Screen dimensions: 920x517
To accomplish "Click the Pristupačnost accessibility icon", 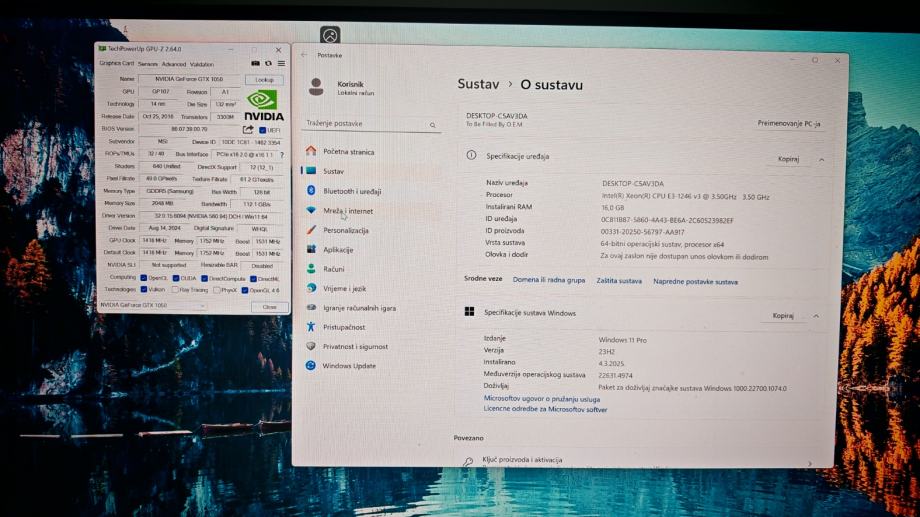I will click(311, 327).
